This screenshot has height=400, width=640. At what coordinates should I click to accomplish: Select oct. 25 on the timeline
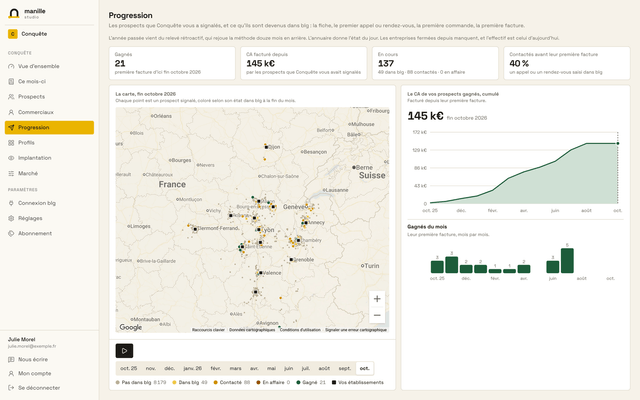pos(129,368)
